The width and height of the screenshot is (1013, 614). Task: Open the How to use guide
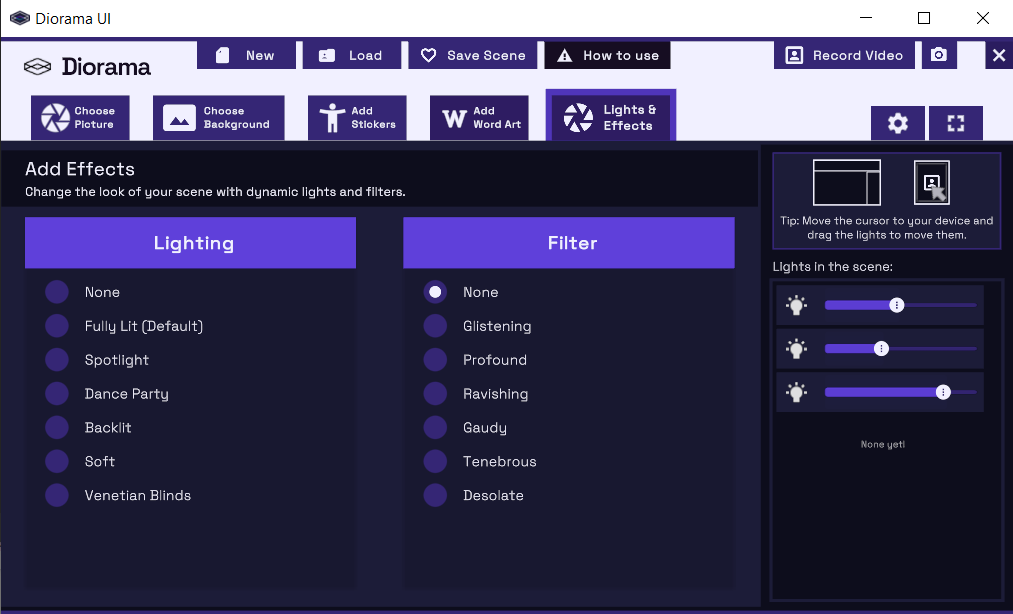coord(607,55)
